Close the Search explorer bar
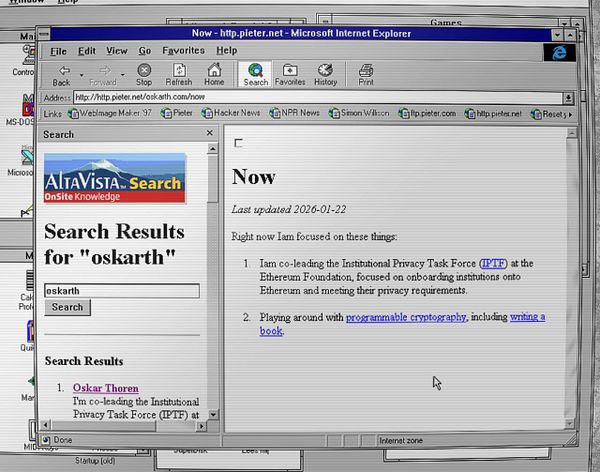 tap(209, 133)
